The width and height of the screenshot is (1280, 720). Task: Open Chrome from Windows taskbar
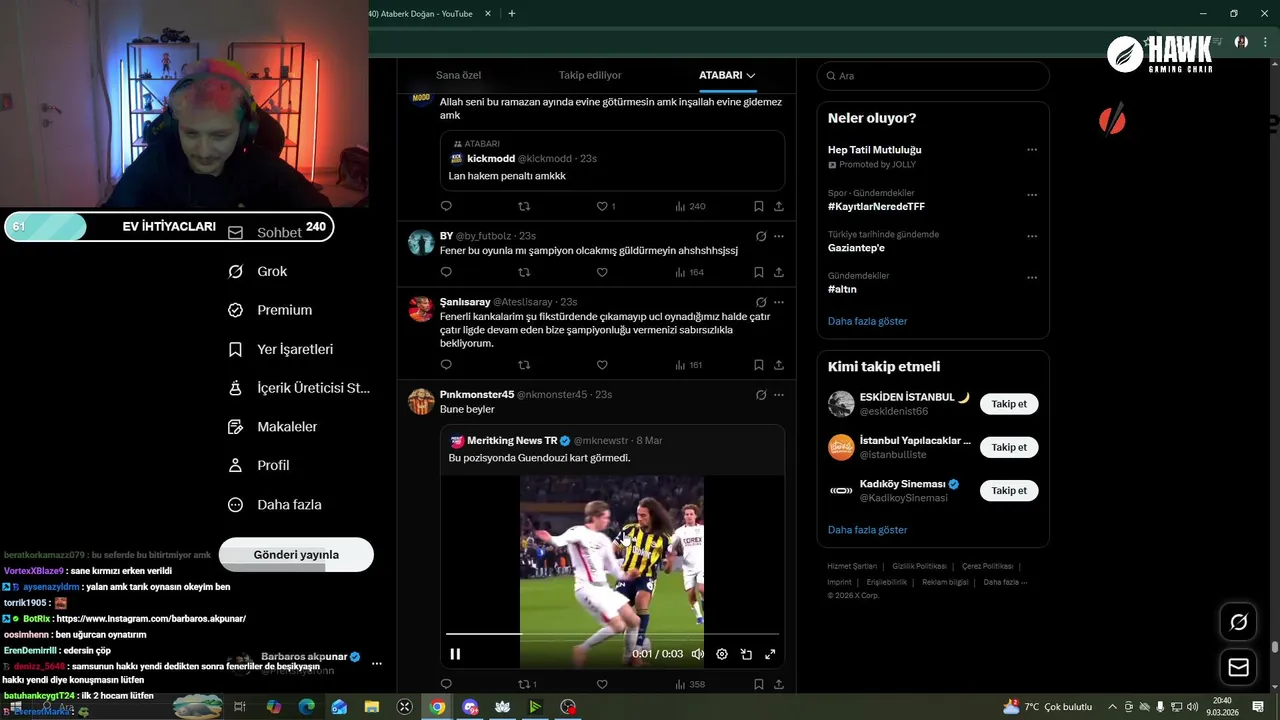click(437, 707)
